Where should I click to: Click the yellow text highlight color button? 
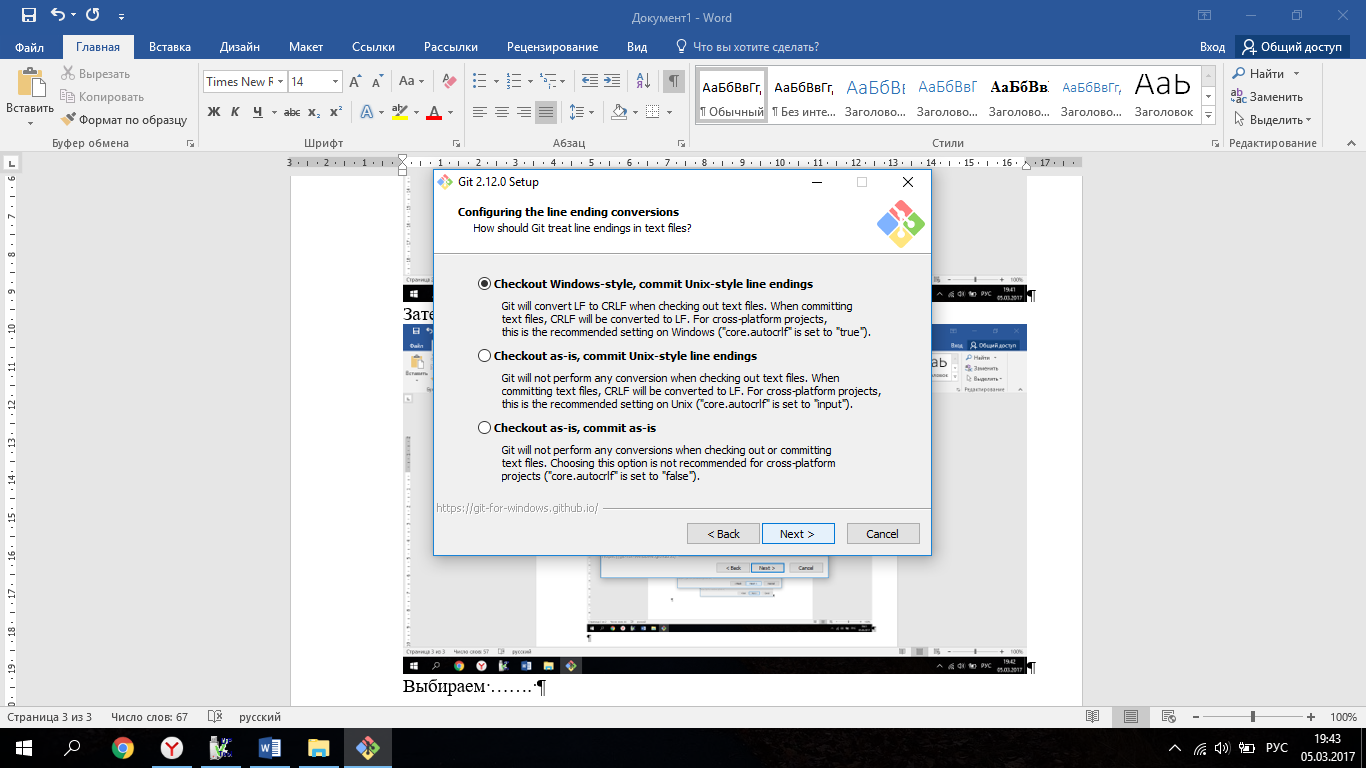click(x=400, y=112)
